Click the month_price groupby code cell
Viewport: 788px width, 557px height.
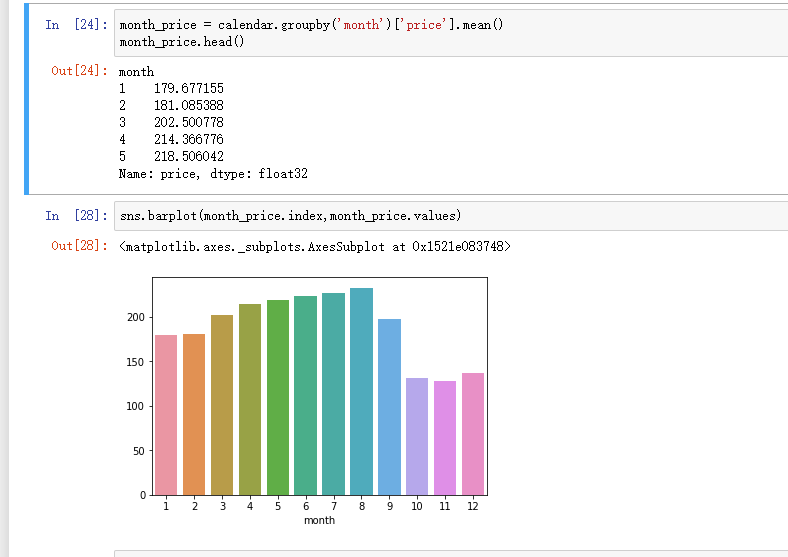point(451,33)
